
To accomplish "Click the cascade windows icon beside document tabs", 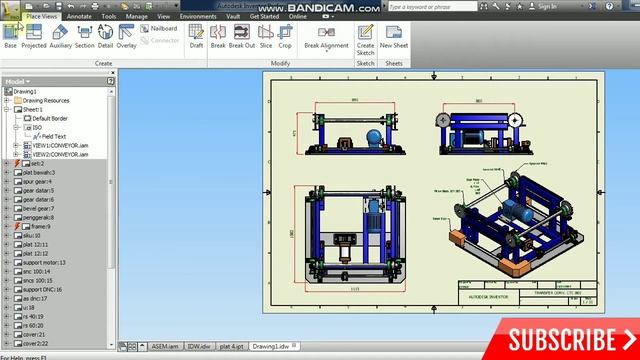I will point(122,347).
